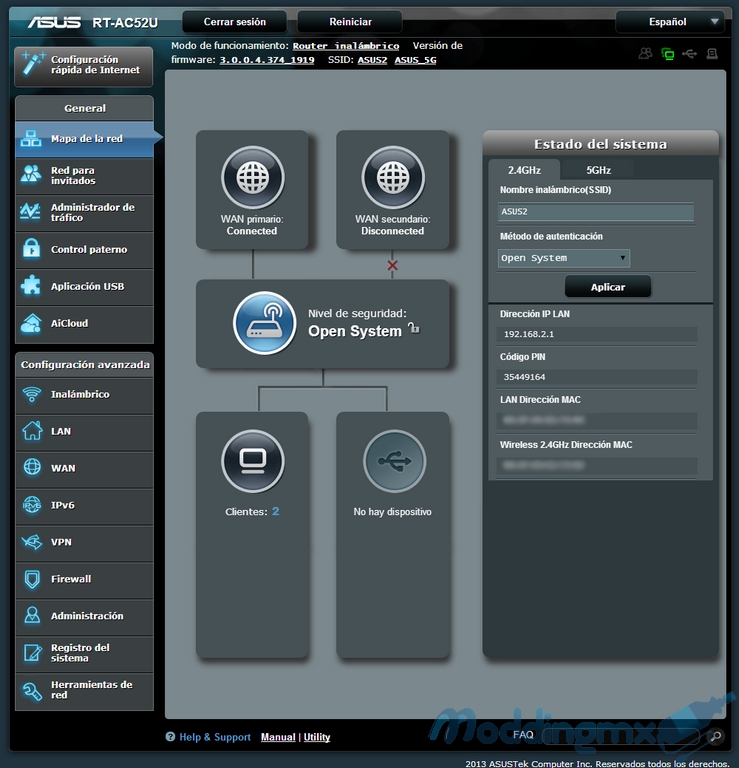Switch to the 5GHz tab
This screenshot has width=739, height=768.
click(x=598, y=170)
